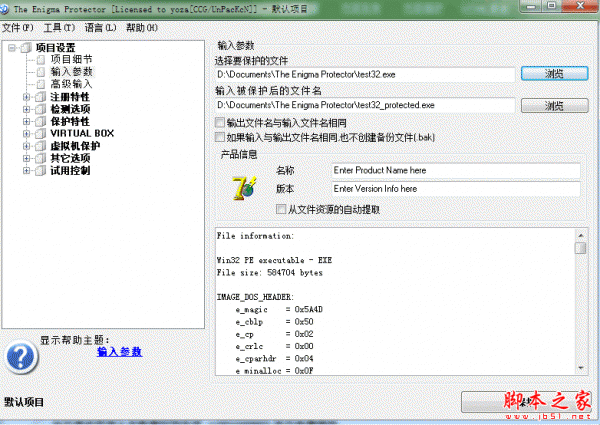Click the VIRTUAL BOX folder icon
Screen dimensions: 600x425
[x=40, y=134]
